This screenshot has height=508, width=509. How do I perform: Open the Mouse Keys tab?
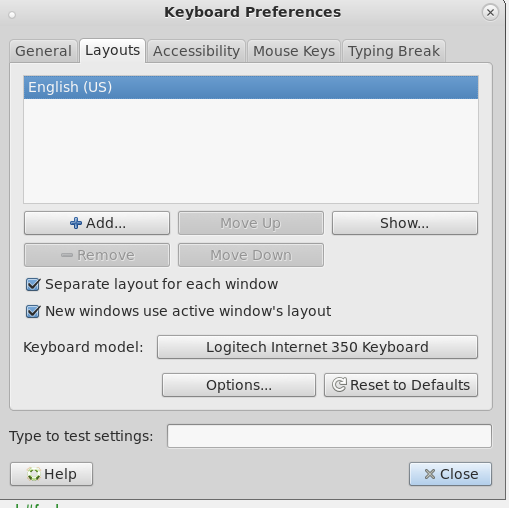click(x=294, y=51)
